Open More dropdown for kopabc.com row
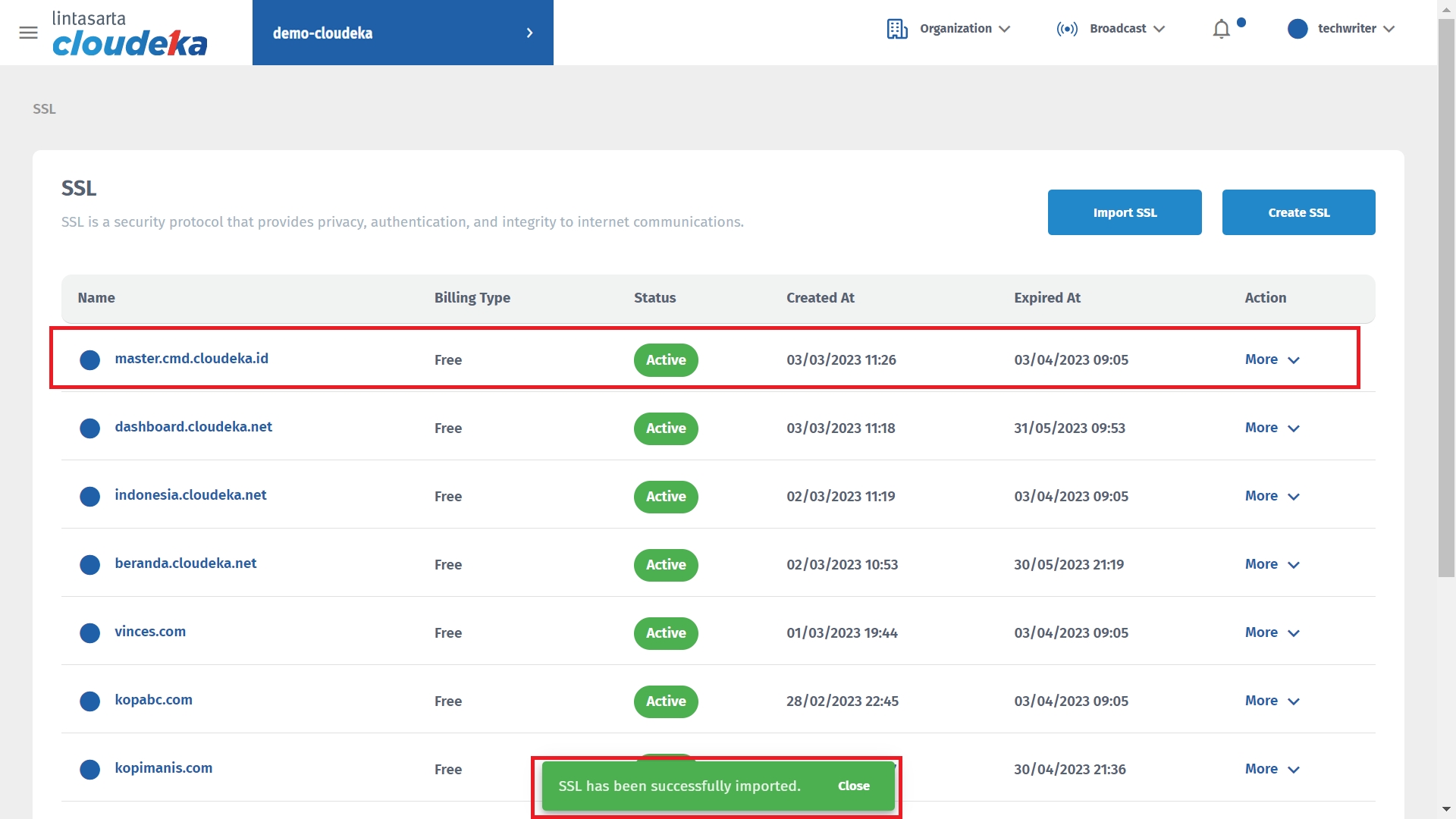This screenshot has width=1456, height=819. click(x=1272, y=701)
